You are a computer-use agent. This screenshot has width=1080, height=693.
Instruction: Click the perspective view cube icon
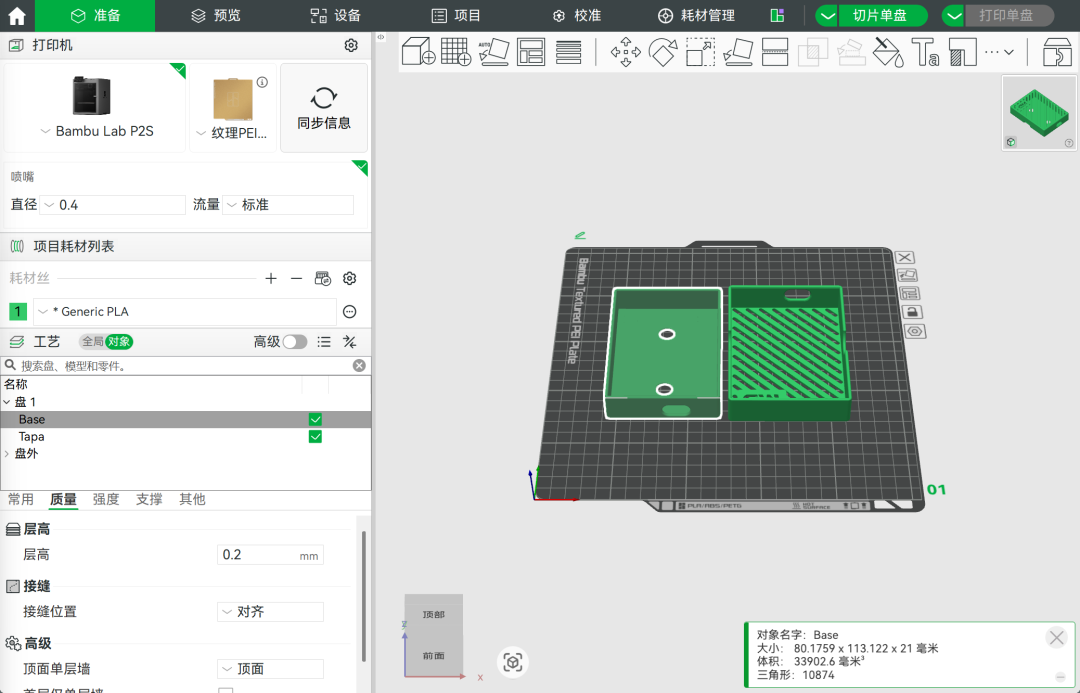click(x=512, y=663)
